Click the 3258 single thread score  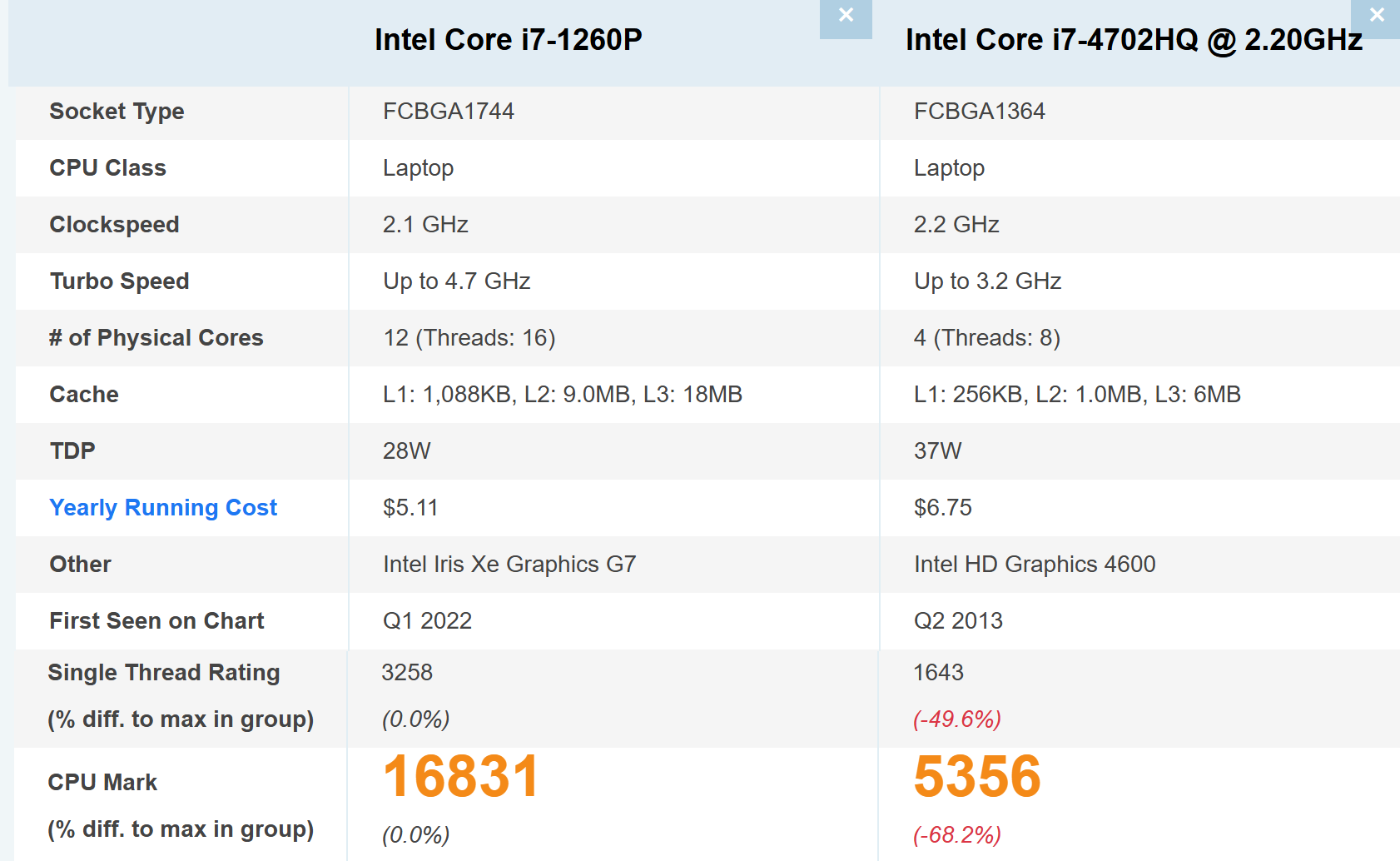click(x=407, y=672)
